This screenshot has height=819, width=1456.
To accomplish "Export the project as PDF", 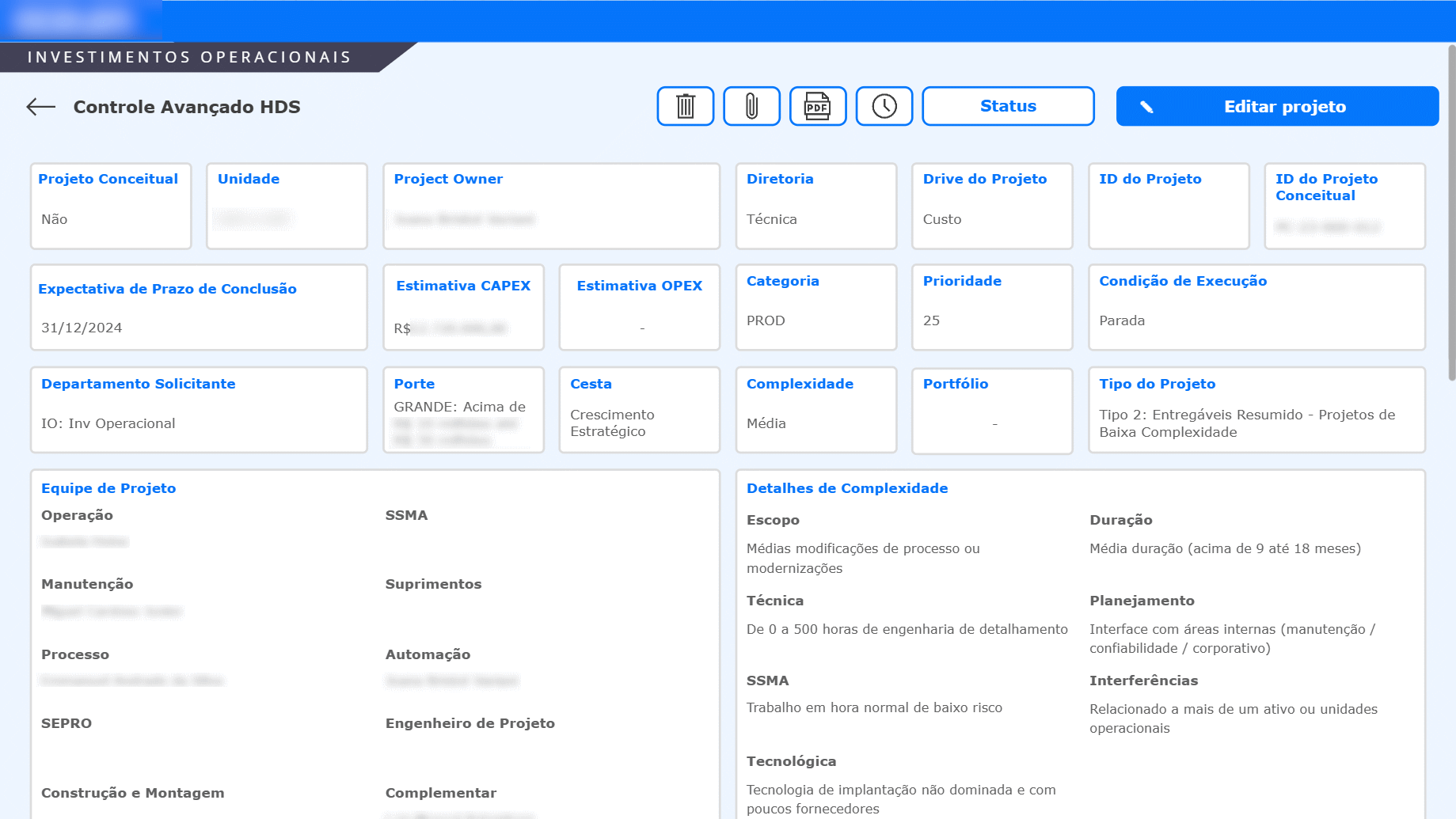I will [x=818, y=106].
